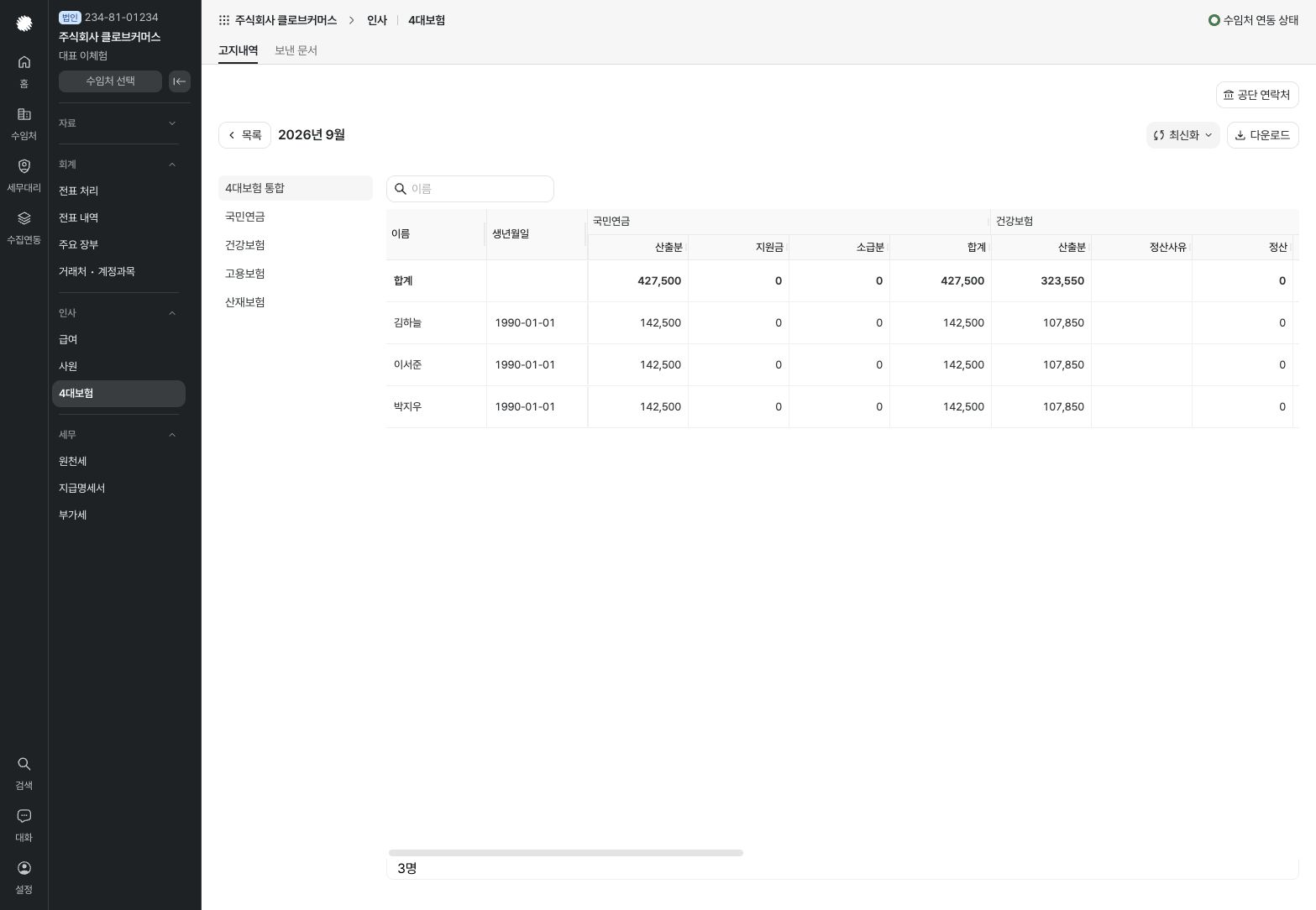Viewport: 1316px width, 910px height.
Task: Collapse the 회계 section
Action: (118, 165)
